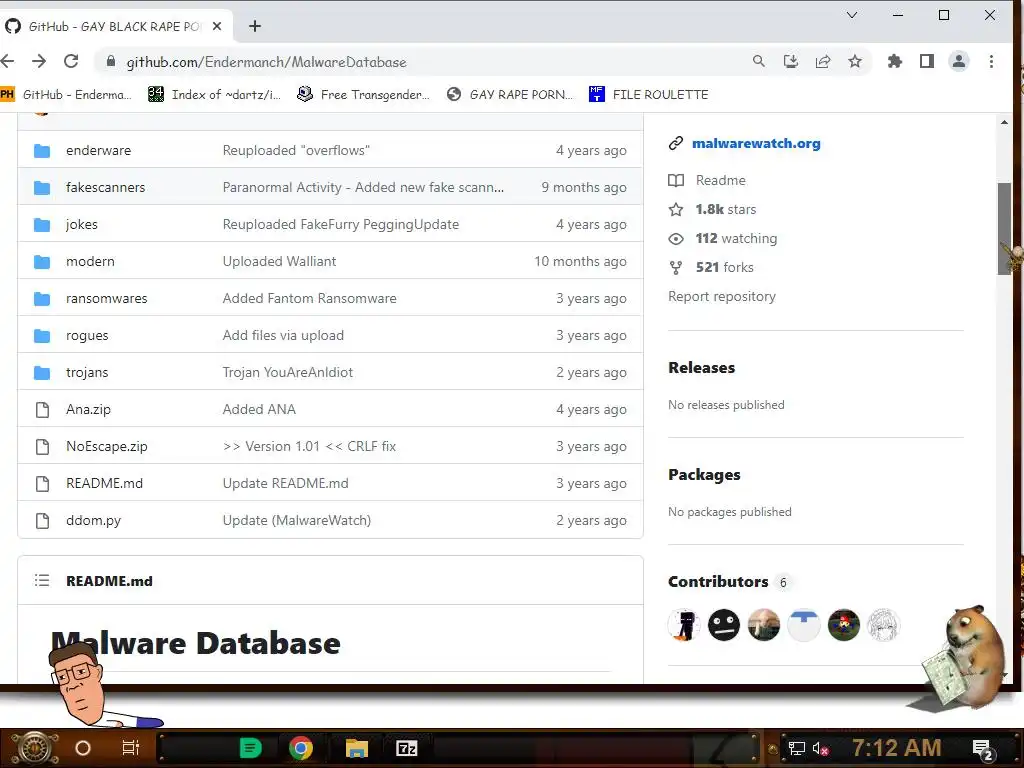
Task: Open the first contributor avatar
Action: [x=684, y=625]
